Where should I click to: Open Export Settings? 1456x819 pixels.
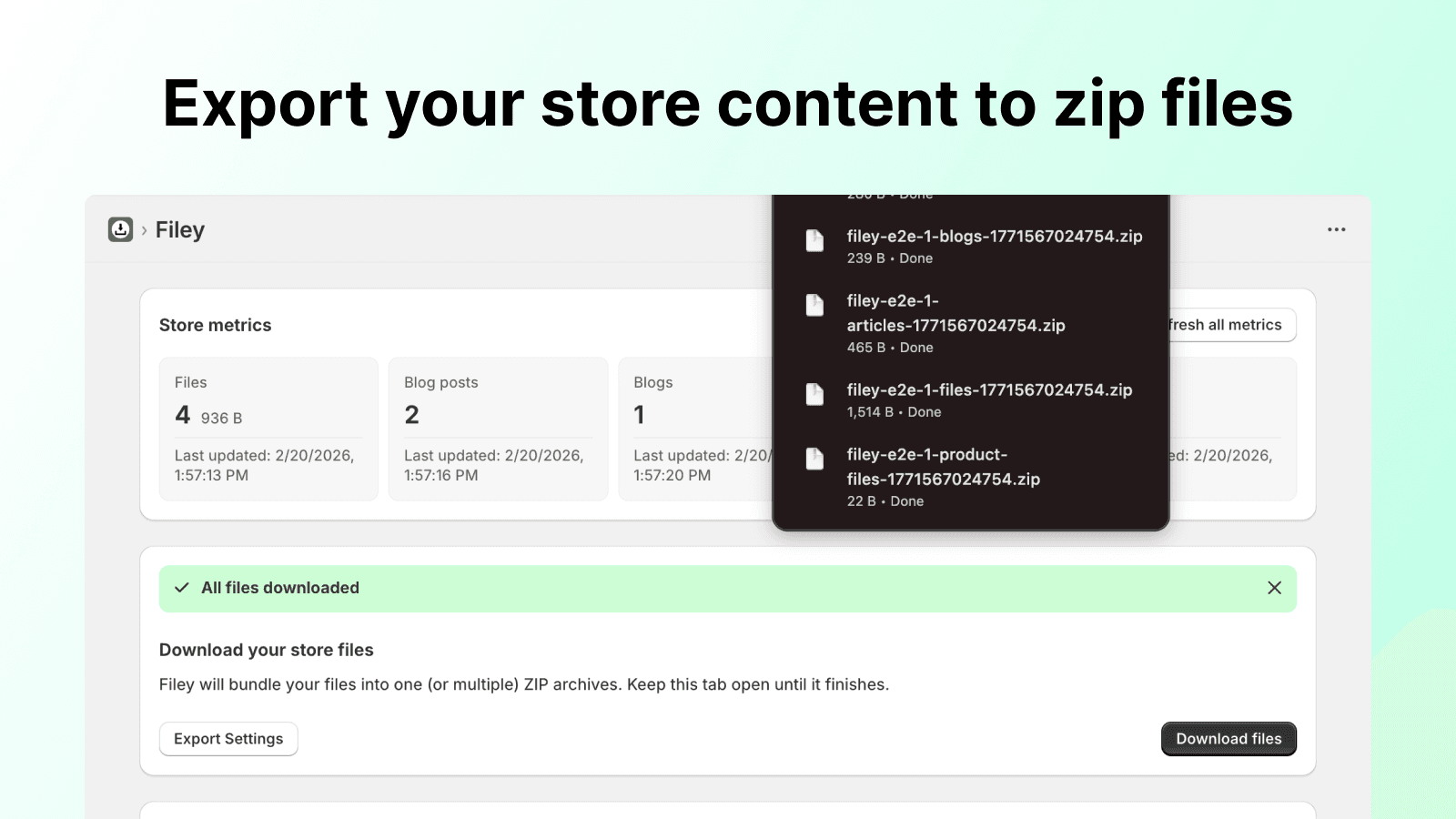(x=228, y=739)
